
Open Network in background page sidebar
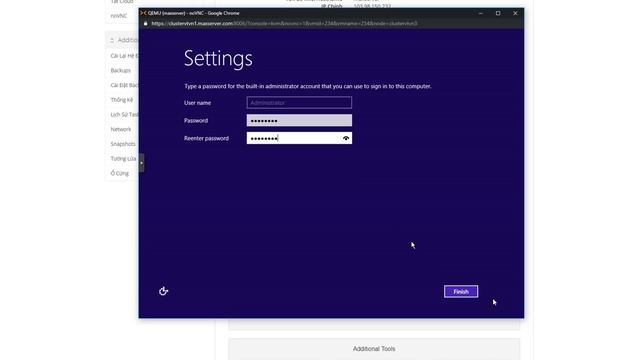pyautogui.click(x=121, y=129)
